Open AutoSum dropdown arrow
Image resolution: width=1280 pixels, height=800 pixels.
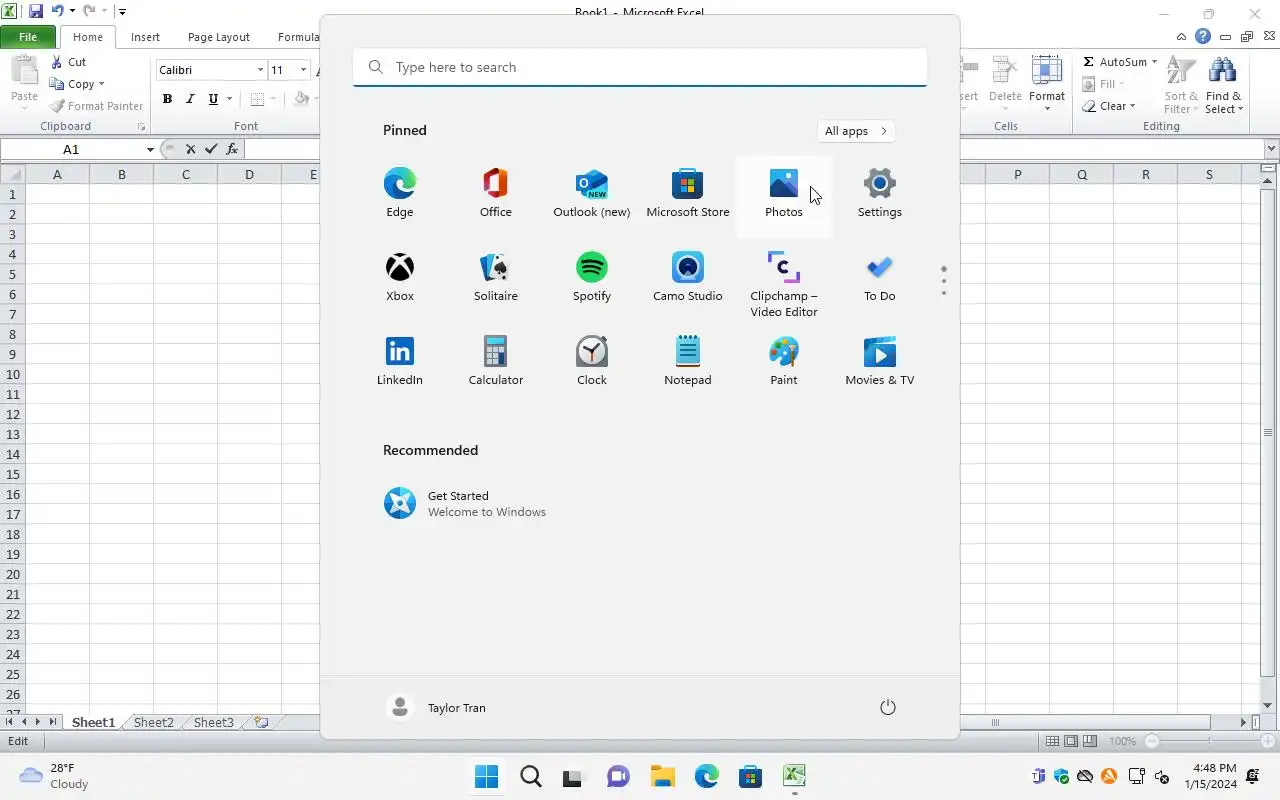coord(1154,62)
